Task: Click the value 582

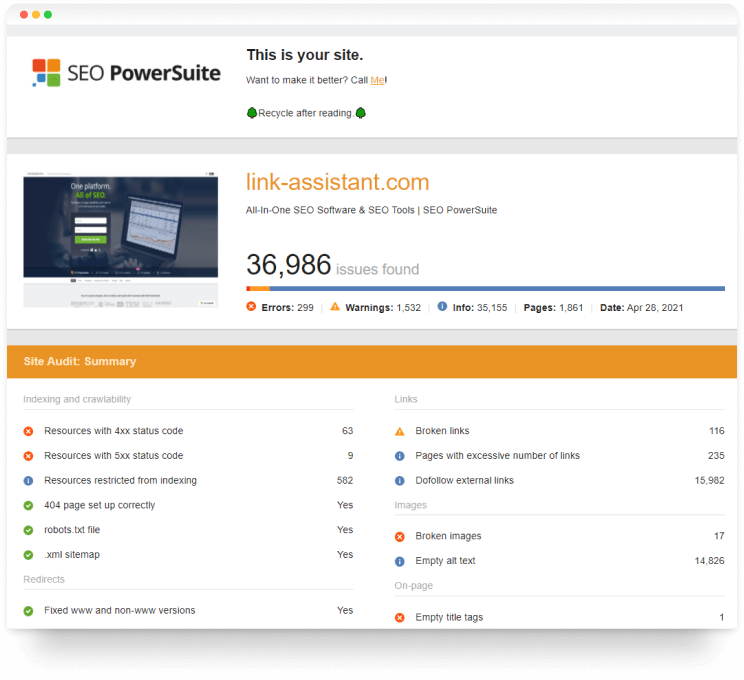Action: tap(345, 480)
